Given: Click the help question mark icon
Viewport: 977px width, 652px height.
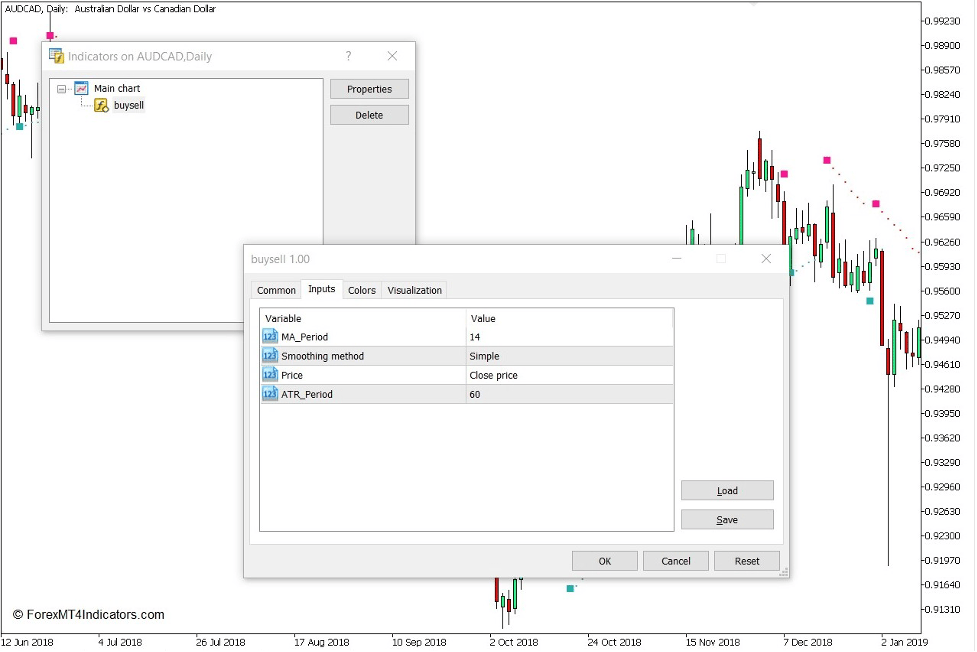Looking at the screenshot, I should [347, 56].
